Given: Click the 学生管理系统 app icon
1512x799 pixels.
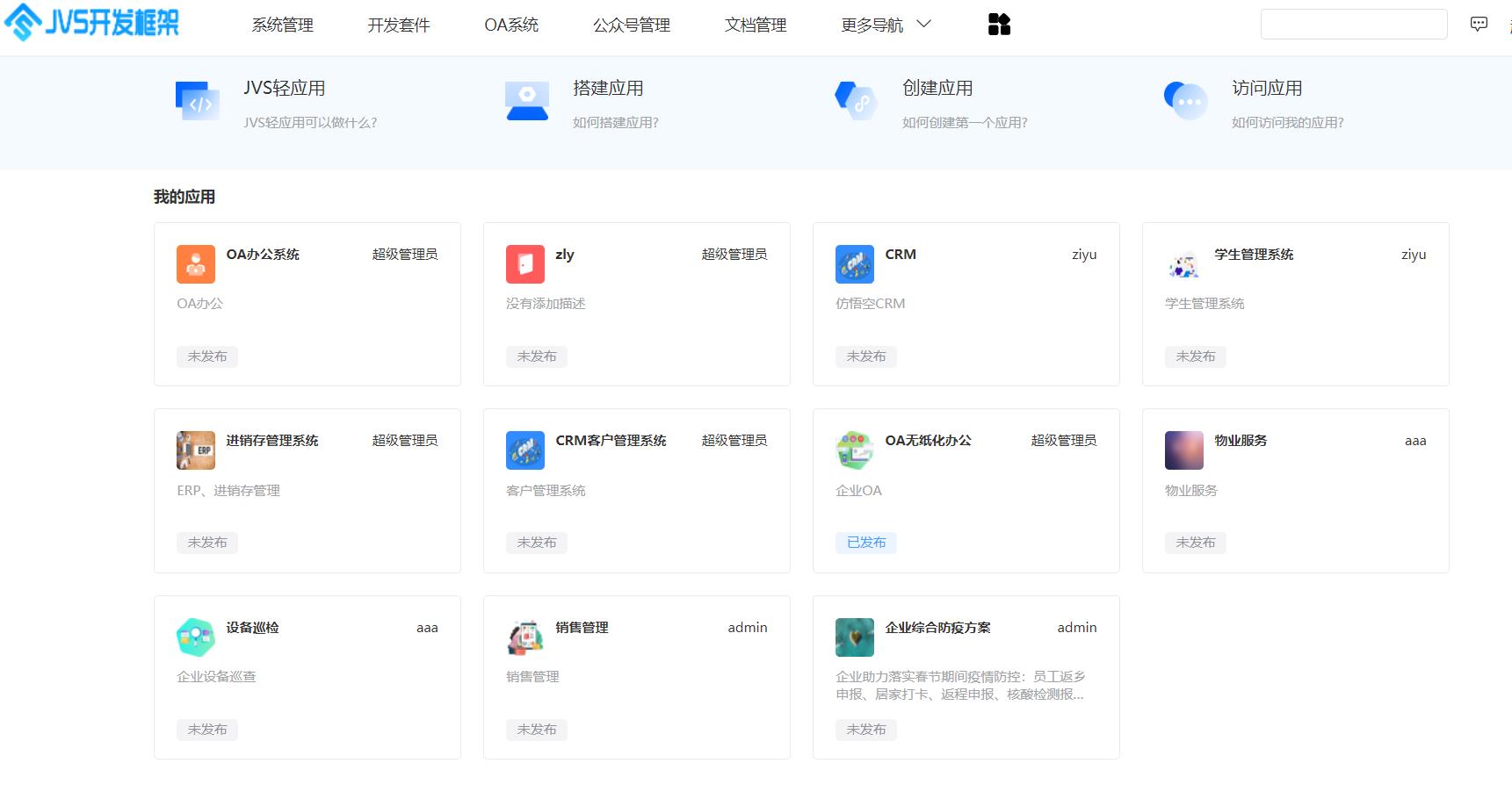Looking at the screenshot, I should point(1184,264).
